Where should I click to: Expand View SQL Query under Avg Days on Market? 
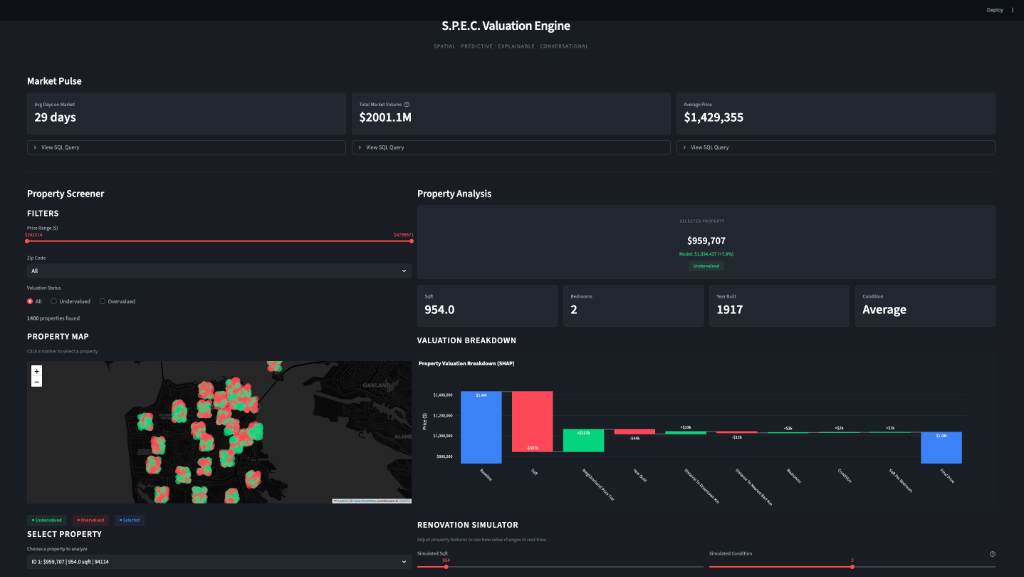[x=186, y=147]
